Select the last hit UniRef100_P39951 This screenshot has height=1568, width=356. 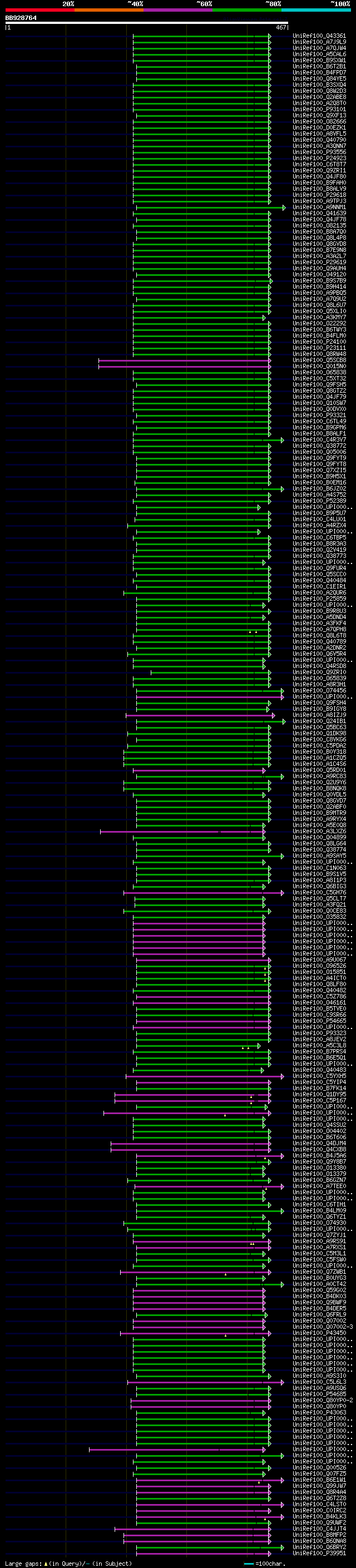pos(319,1554)
